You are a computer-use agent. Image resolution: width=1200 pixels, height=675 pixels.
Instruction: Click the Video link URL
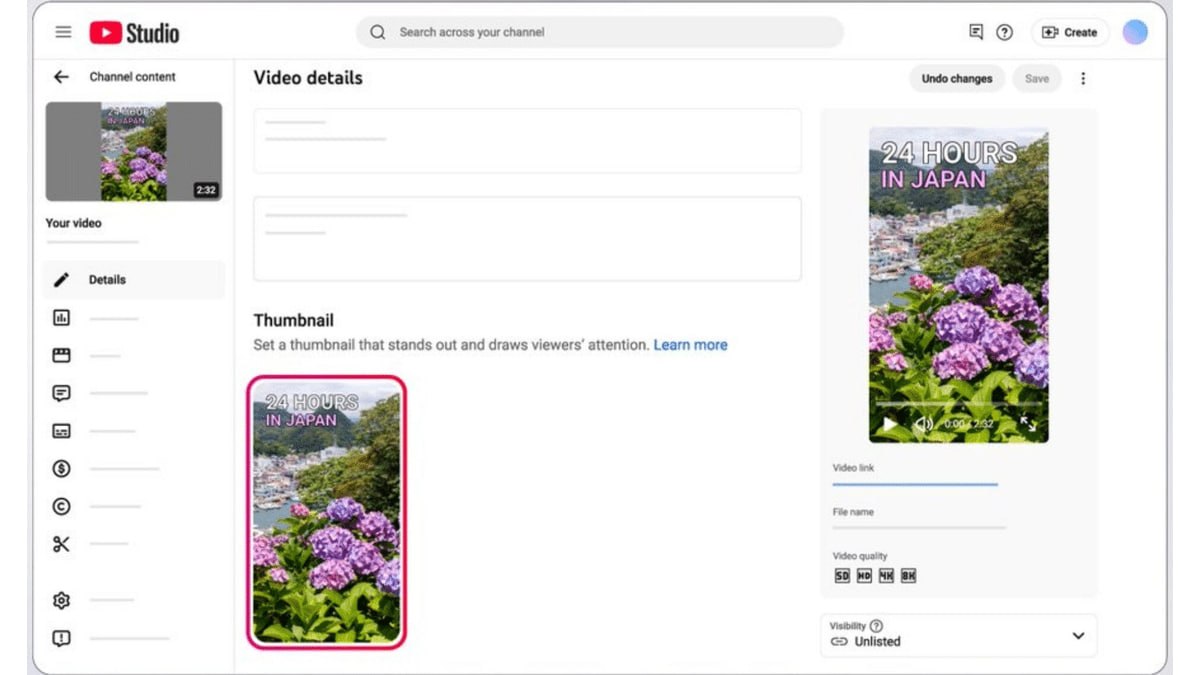point(915,484)
